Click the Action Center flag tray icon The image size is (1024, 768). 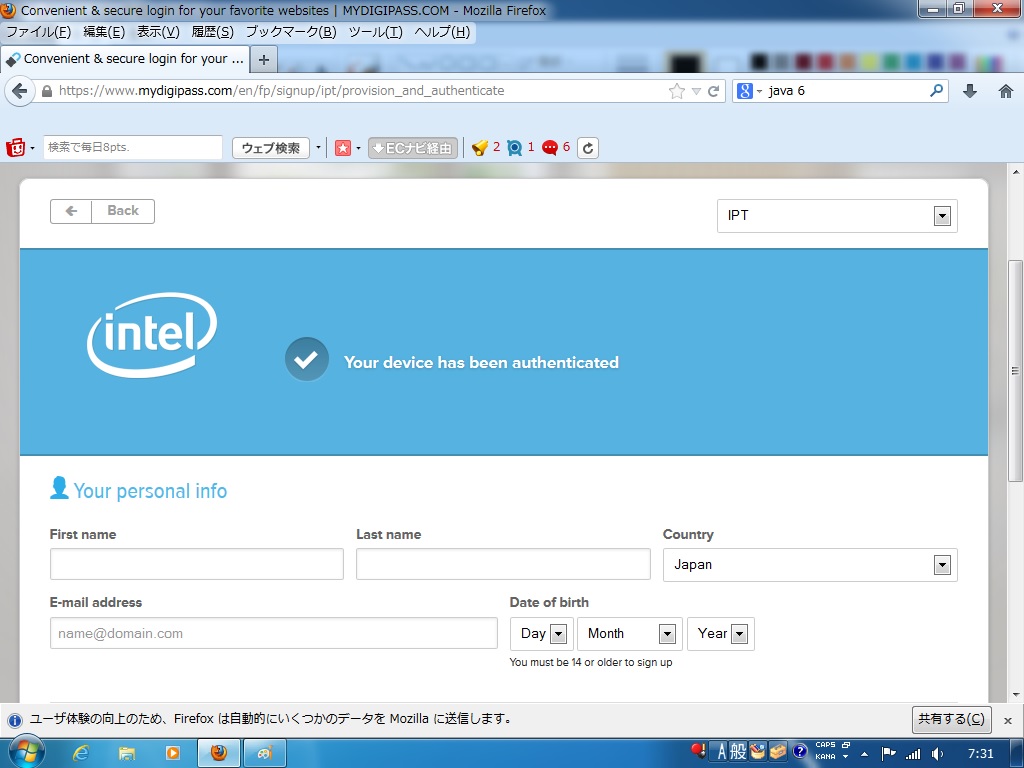click(888, 754)
